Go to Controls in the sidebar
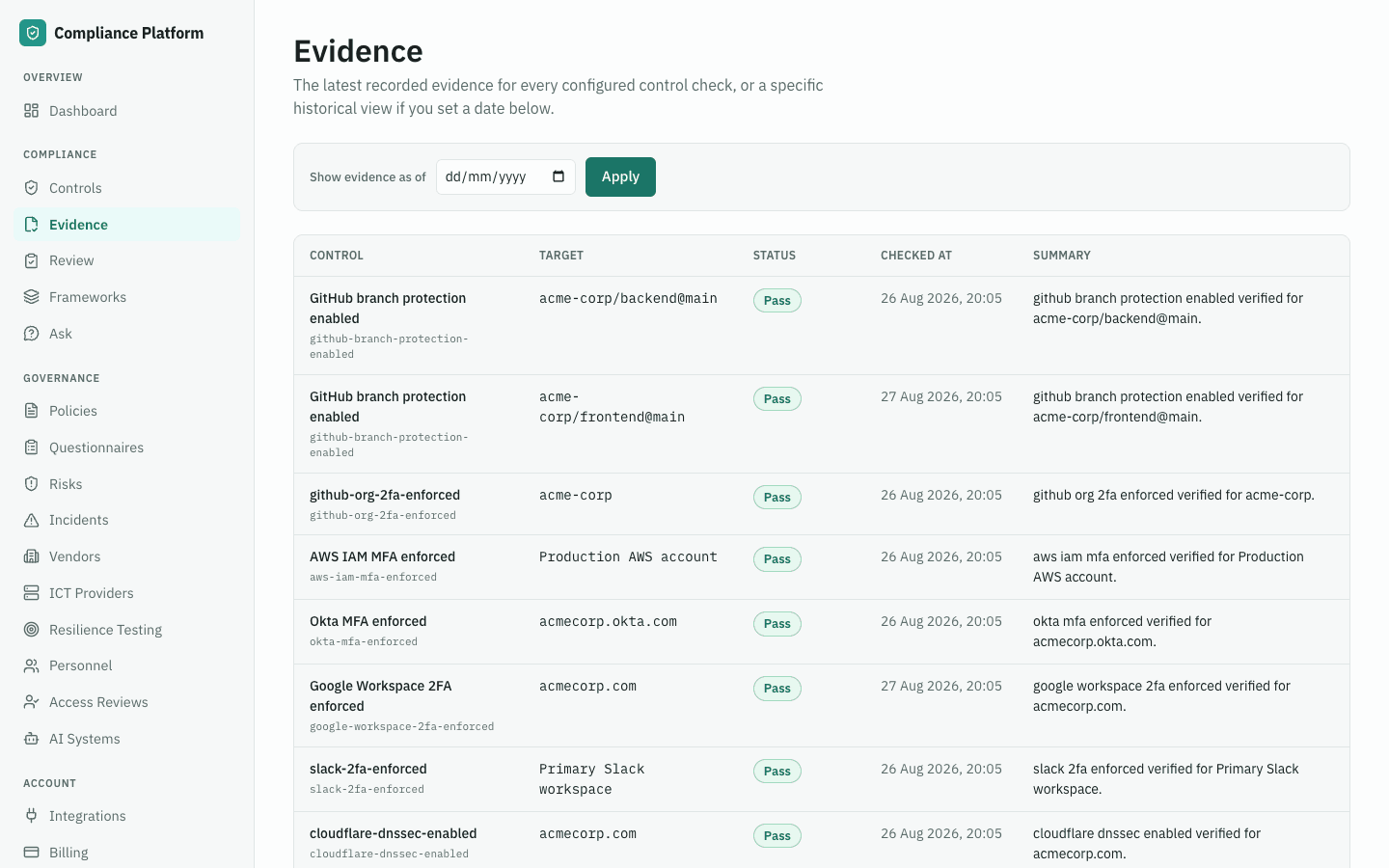The width and height of the screenshot is (1389, 868). pyautogui.click(x=127, y=188)
